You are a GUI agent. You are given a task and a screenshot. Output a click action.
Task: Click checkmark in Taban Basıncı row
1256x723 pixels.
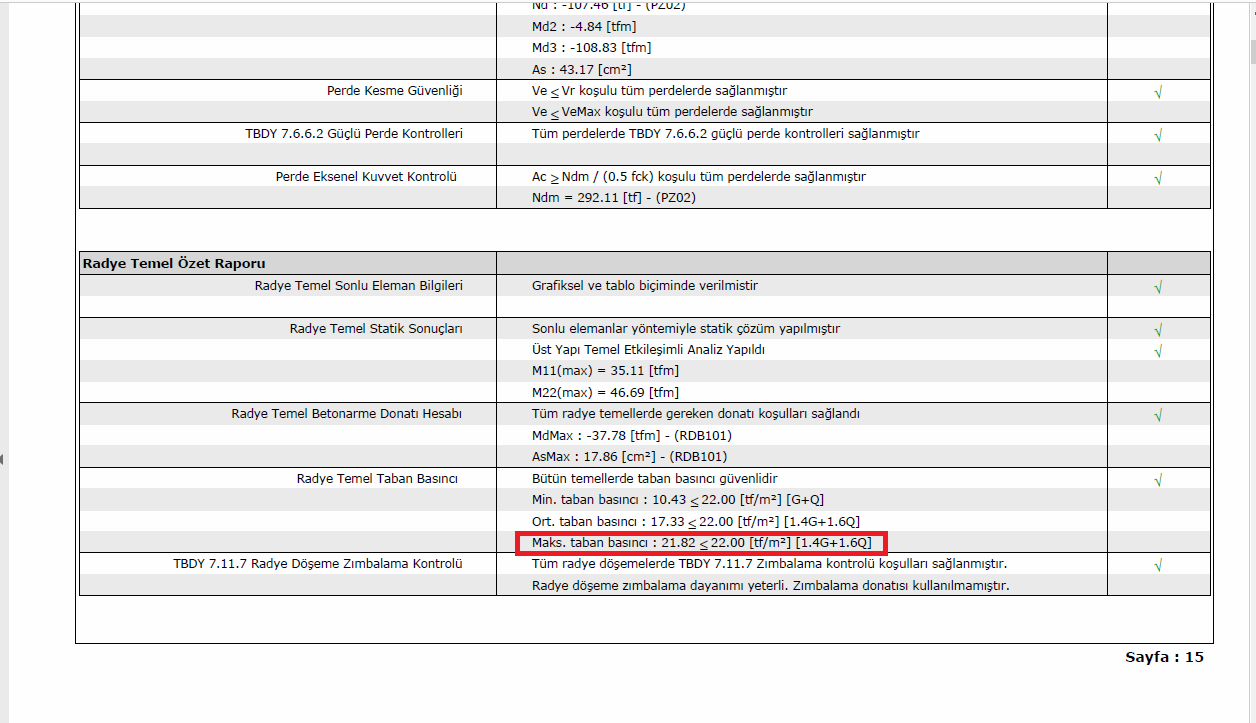pos(1158,480)
